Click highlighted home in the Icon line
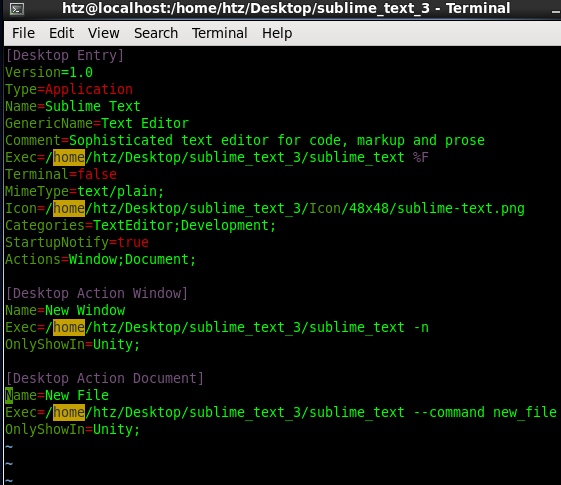This screenshot has height=485, width=561. click(x=69, y=208)
